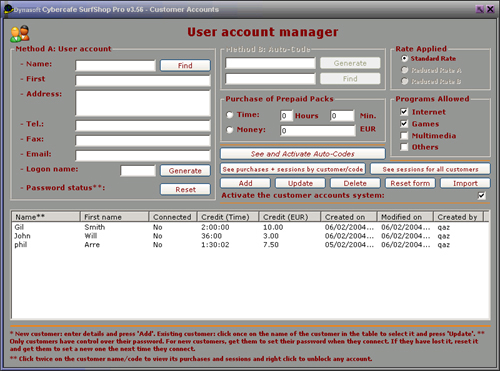Sort by the Connected column header
Image resolution: width=500 pixels, height=371 pixels.
point(173,217)
